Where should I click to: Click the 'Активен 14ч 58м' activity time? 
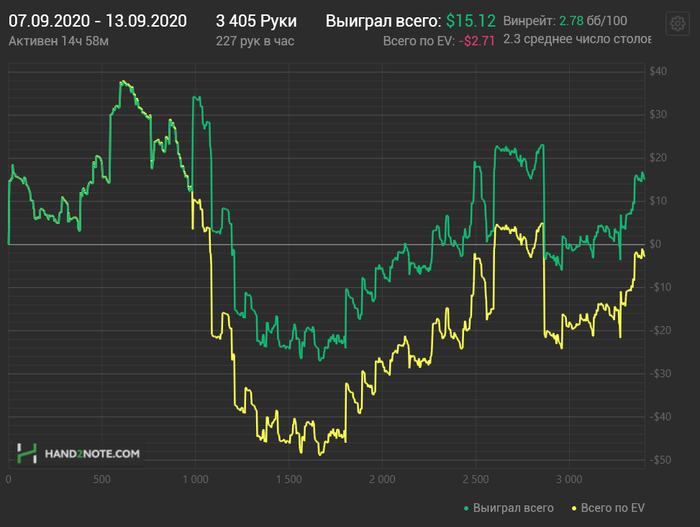point(58,41)
